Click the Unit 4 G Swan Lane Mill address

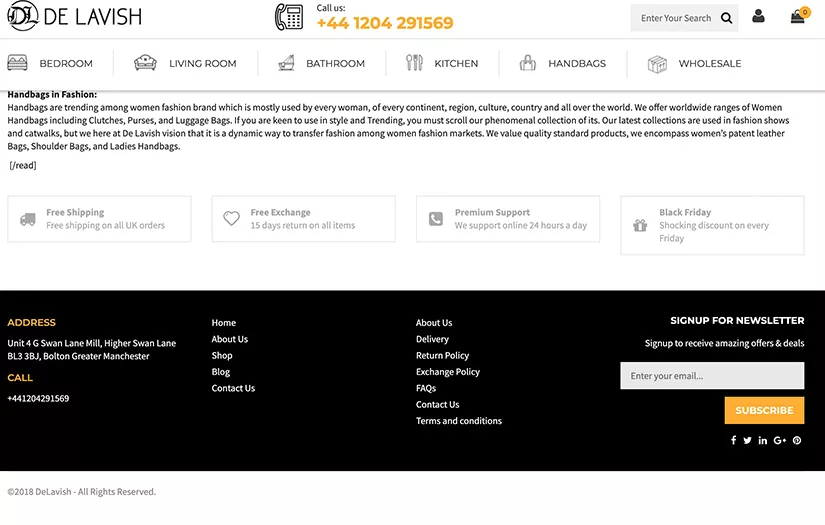pyautogui.click(x=92, y=349)
